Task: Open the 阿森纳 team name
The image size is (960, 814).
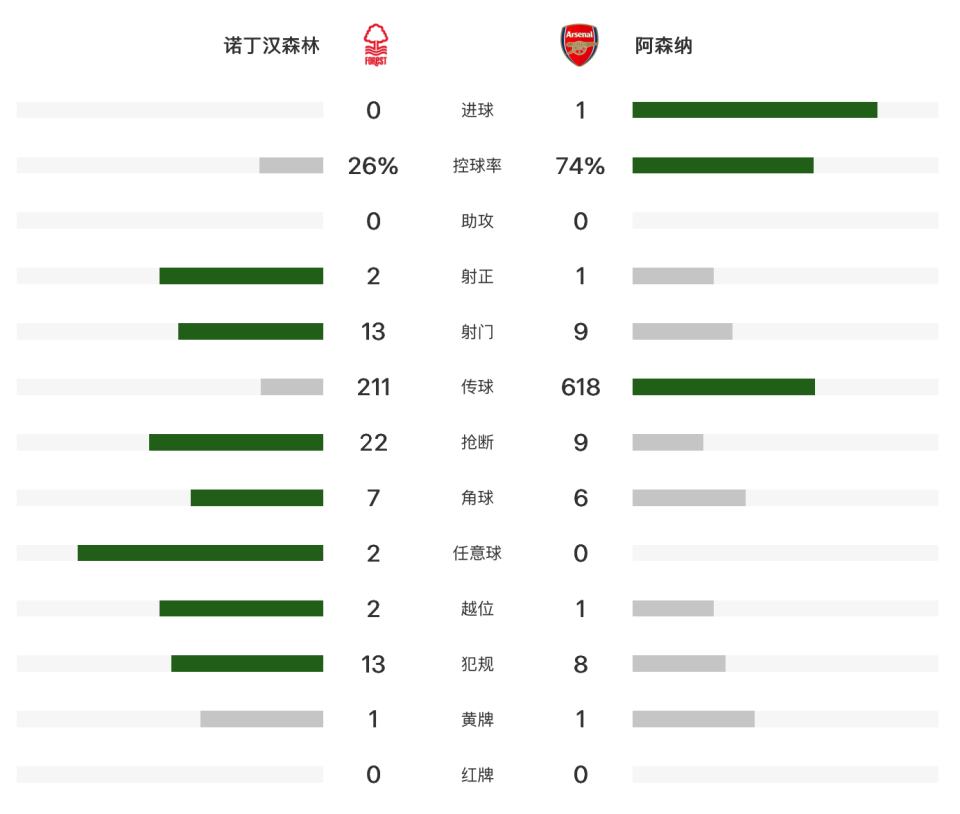Action: pos(663,45)
